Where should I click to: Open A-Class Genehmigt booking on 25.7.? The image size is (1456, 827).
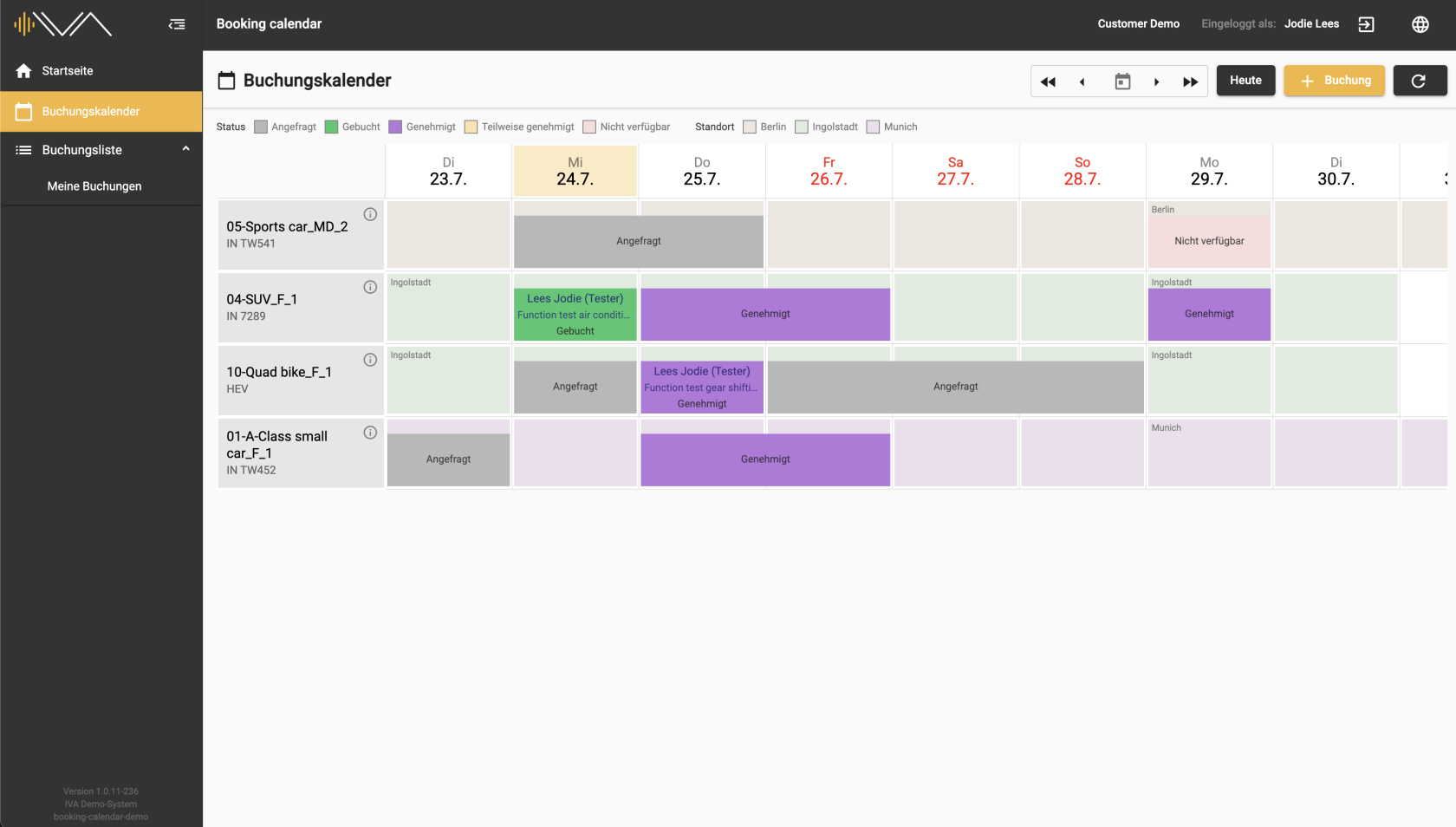765,459
